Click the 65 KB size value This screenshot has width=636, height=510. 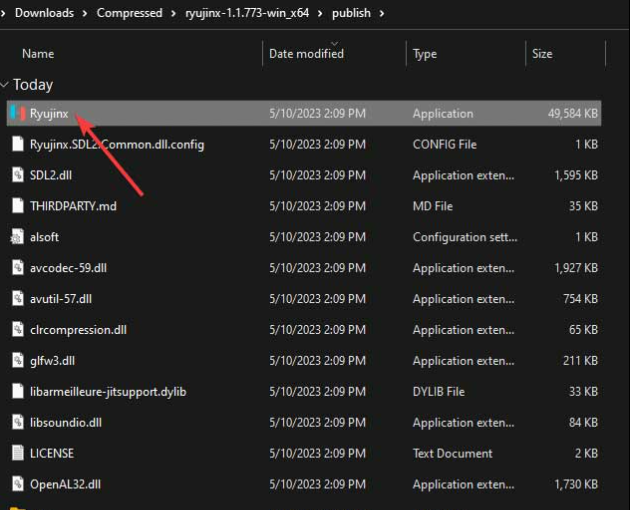click(583, 330)
